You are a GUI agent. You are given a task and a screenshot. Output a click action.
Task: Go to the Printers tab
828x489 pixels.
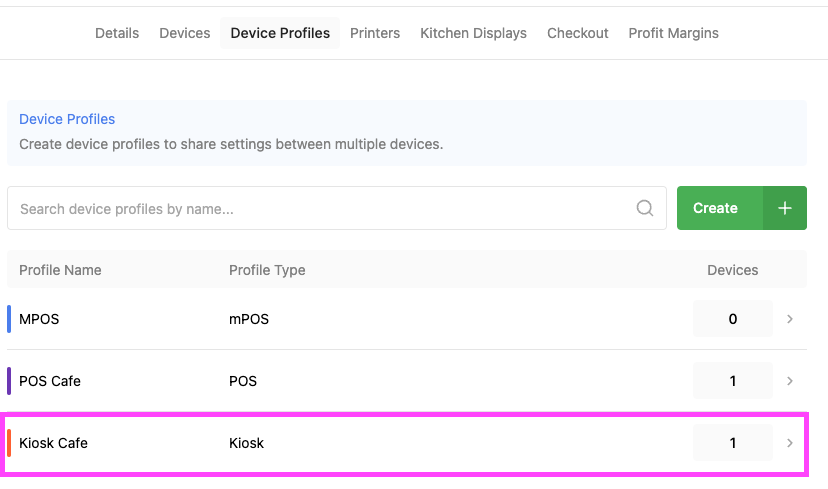point(375,33)
